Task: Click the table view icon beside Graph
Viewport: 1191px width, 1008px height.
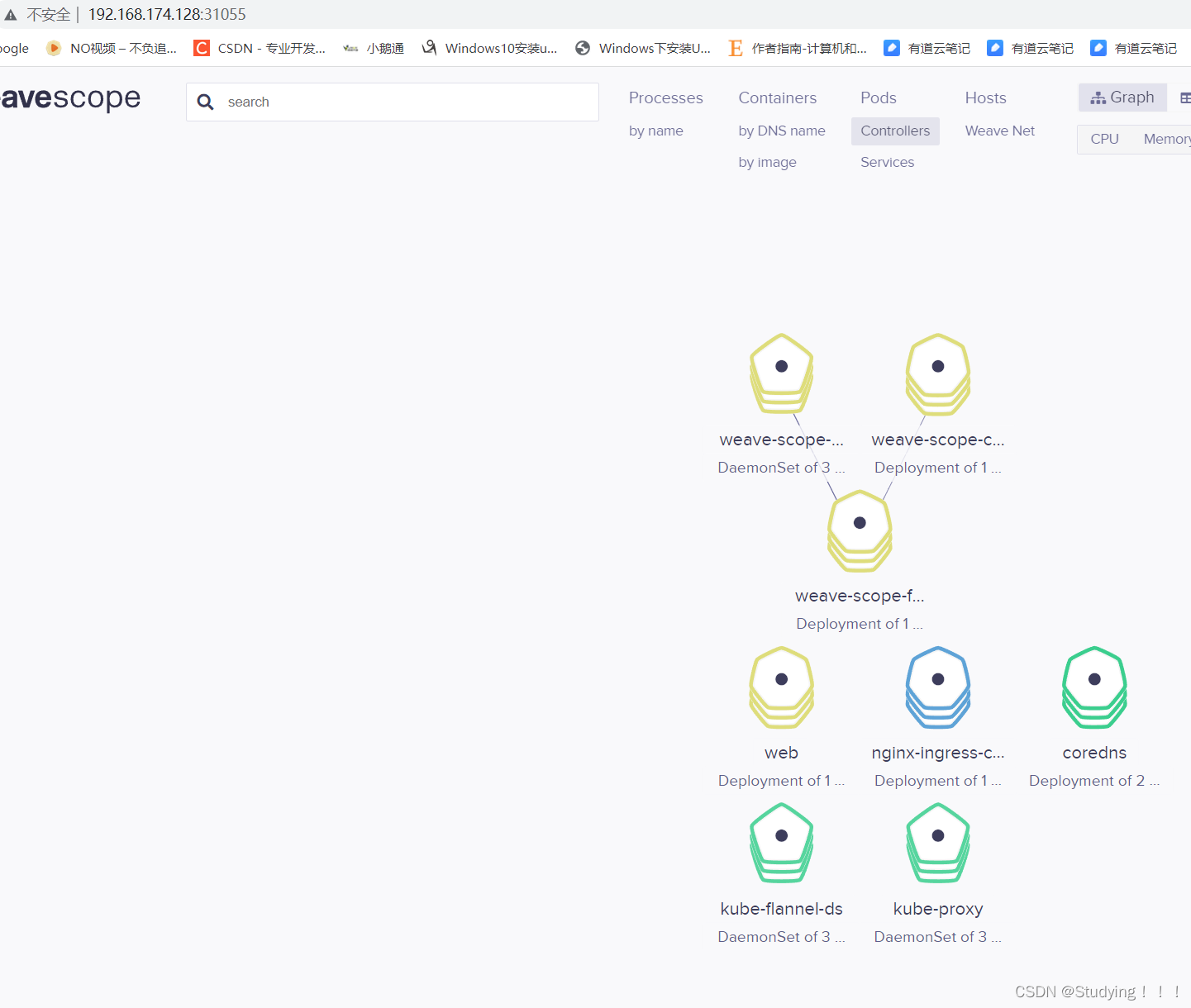Action: (x=1185, y=98)
